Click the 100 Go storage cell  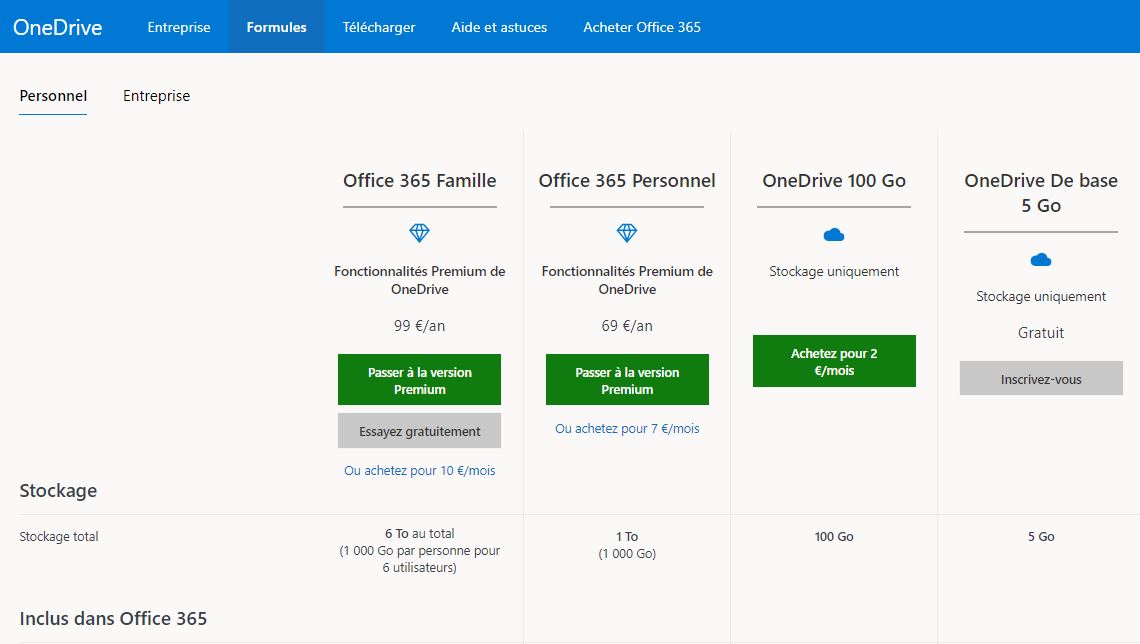[x=834, y=536]
